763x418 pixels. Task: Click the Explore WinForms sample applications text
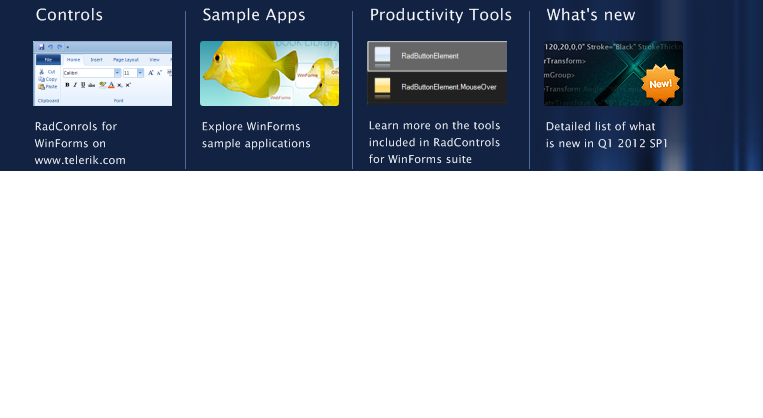click(256, 135)
